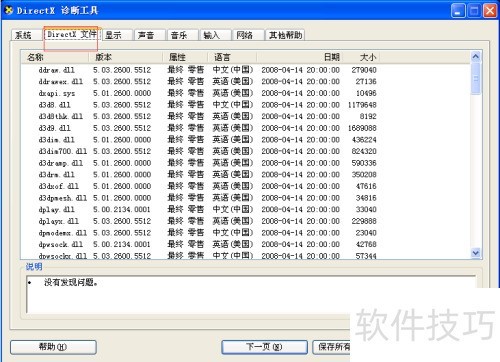Select the DirectX 文件 tab
Image resolution: width=500 pixels, height=362 pixels.
pos(71,34)
